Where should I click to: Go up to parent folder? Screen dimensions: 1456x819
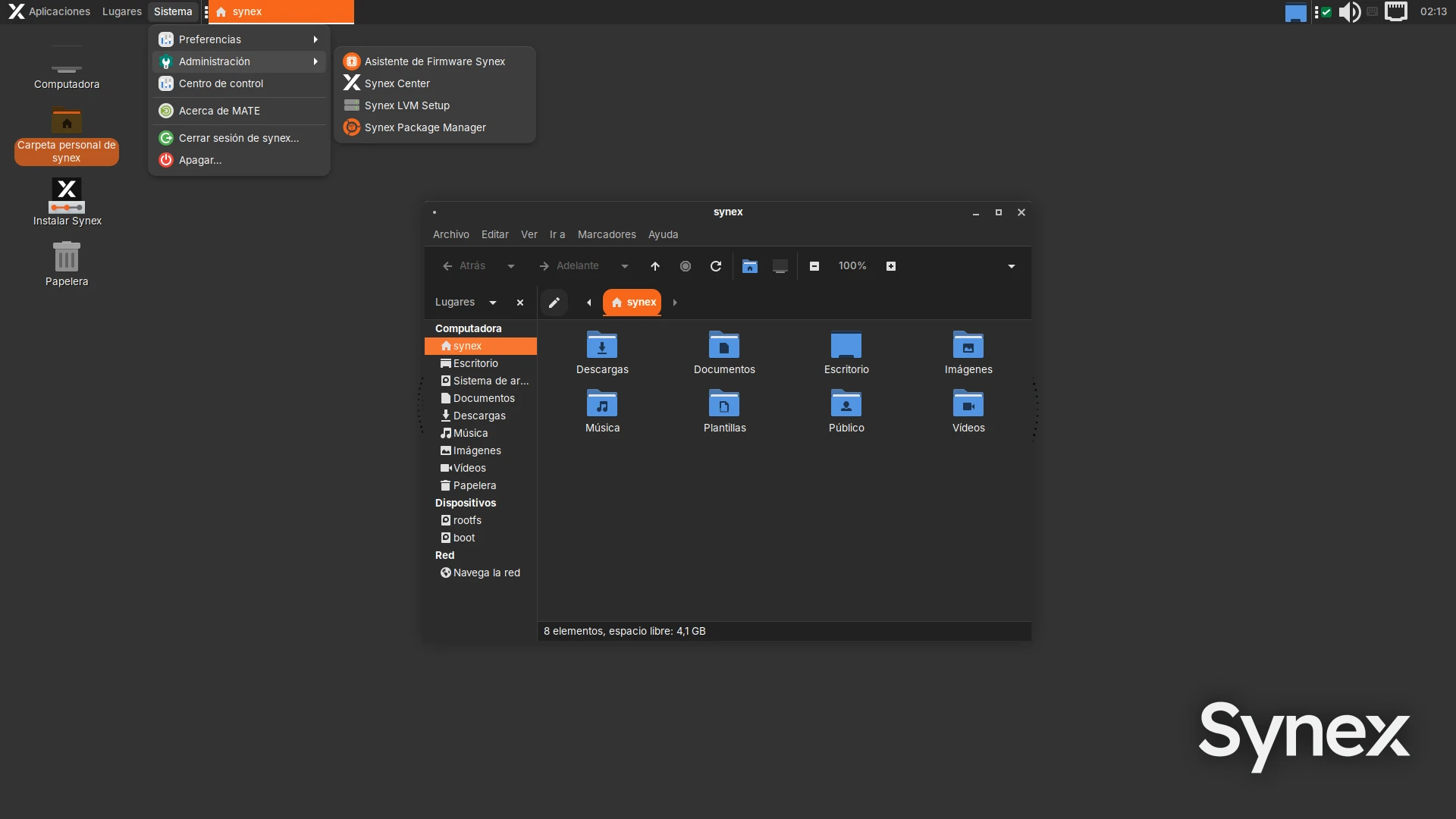pyautogui.click(x=655, y=266)
